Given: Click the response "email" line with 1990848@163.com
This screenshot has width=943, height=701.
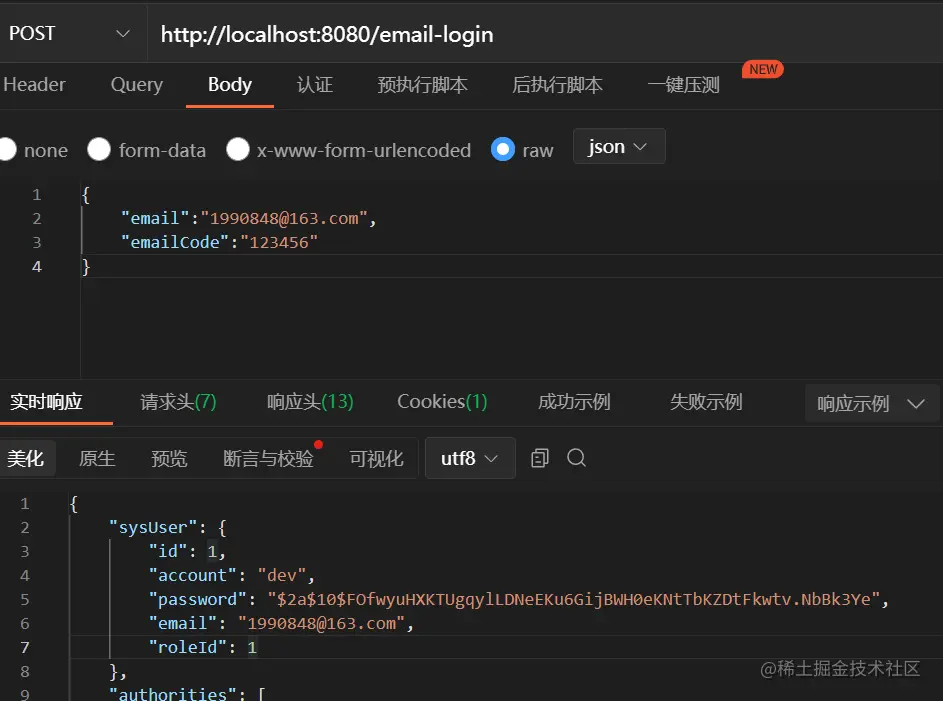Looking at the screenshot, I should (281, 623).
